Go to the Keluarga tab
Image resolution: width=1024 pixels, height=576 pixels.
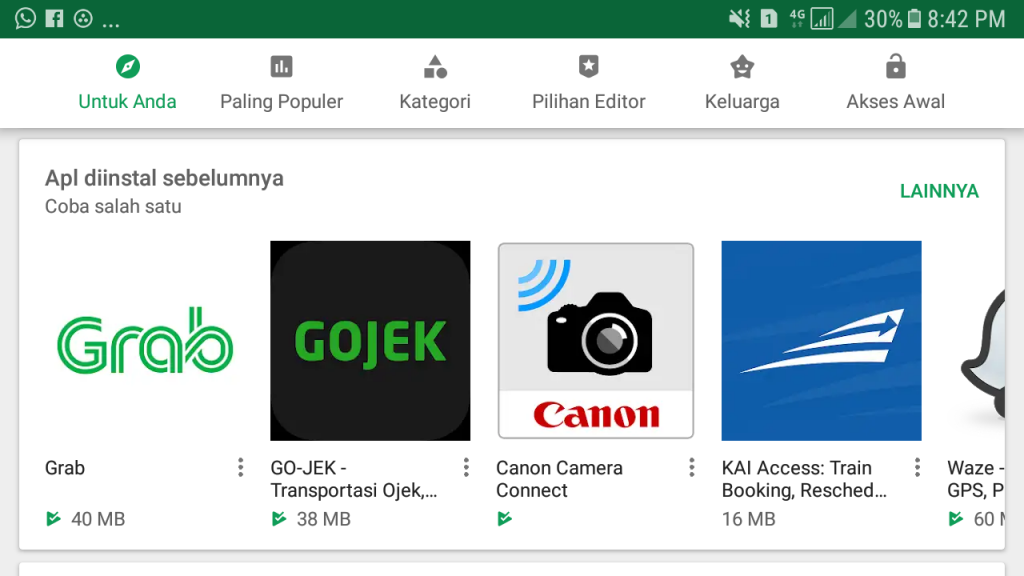click(x=742, y=83)
